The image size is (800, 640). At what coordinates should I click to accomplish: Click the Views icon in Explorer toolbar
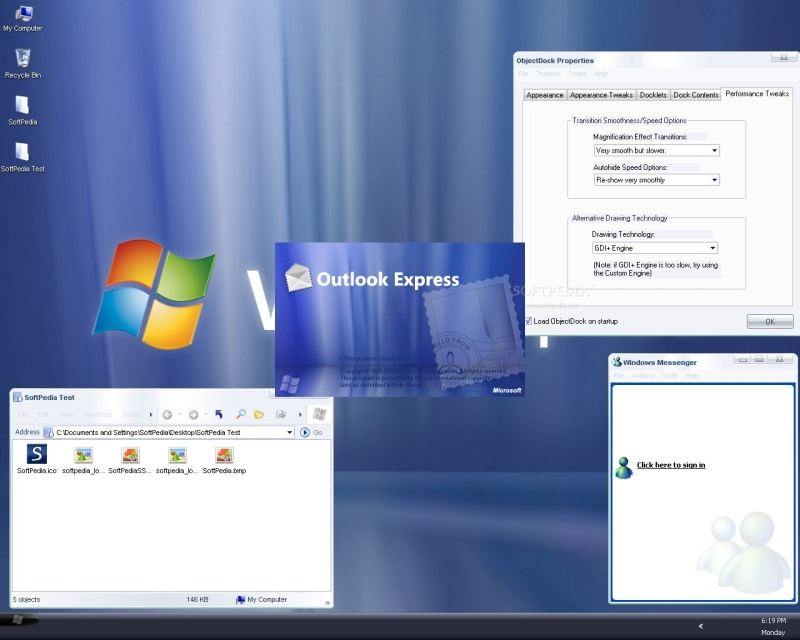tap(281, 414)
